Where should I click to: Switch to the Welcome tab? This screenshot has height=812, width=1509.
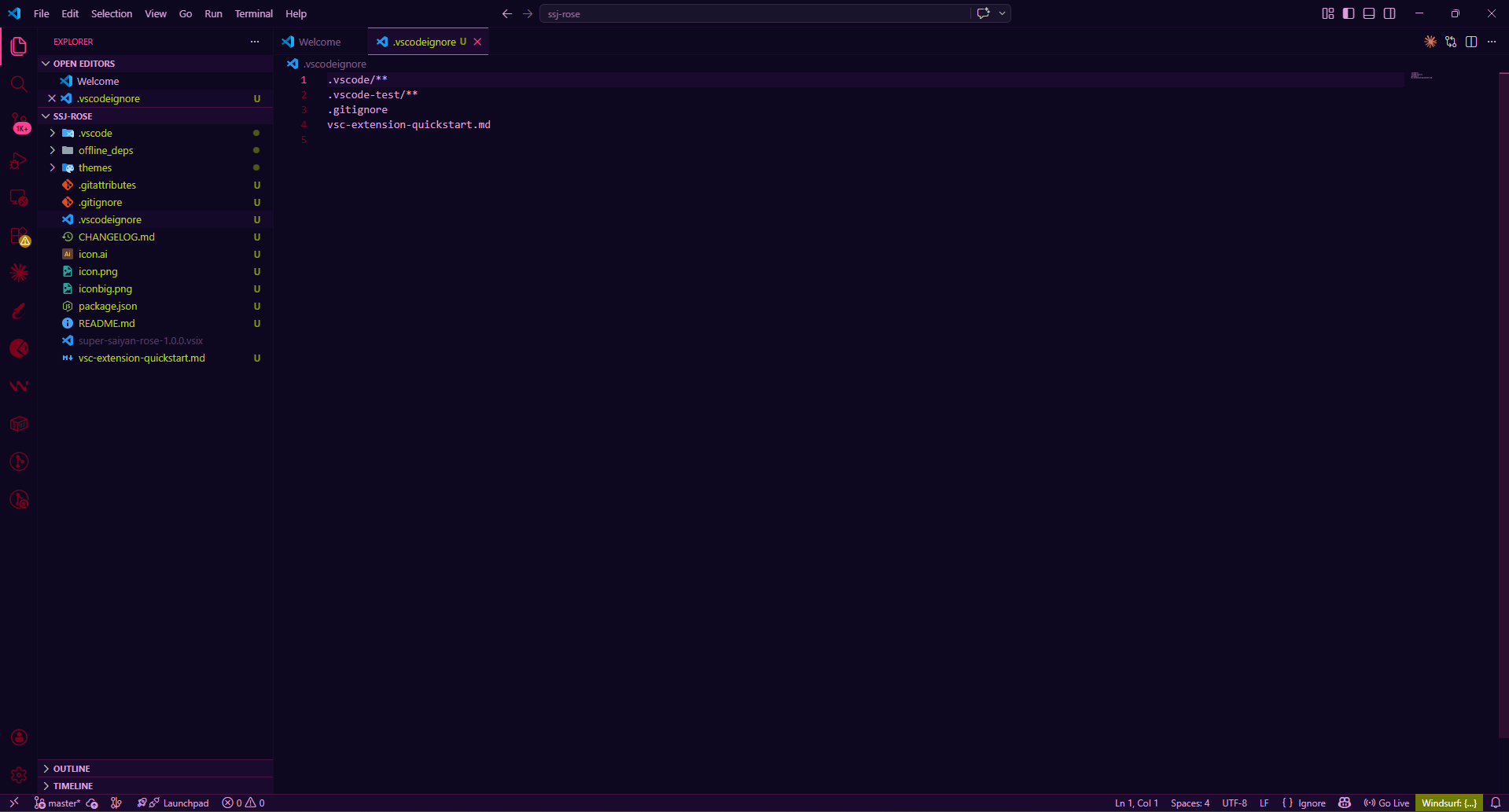pyautogui.click(x=320, y=42)
